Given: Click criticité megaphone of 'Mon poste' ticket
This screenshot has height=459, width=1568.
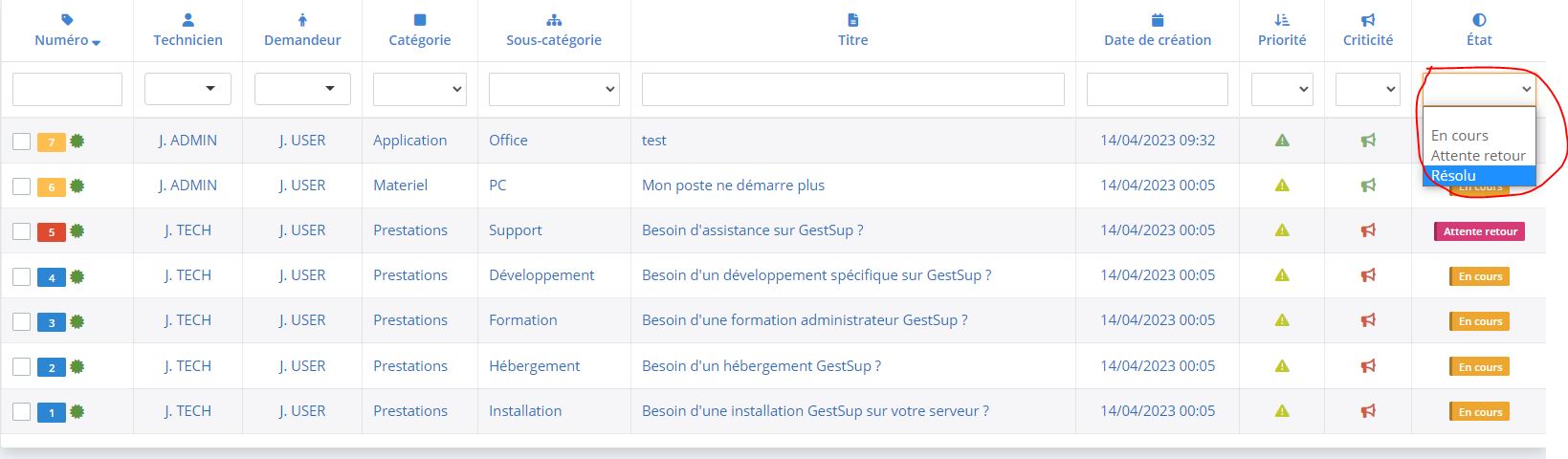Looking at the screenshot, I should [x=1368, y=186].
